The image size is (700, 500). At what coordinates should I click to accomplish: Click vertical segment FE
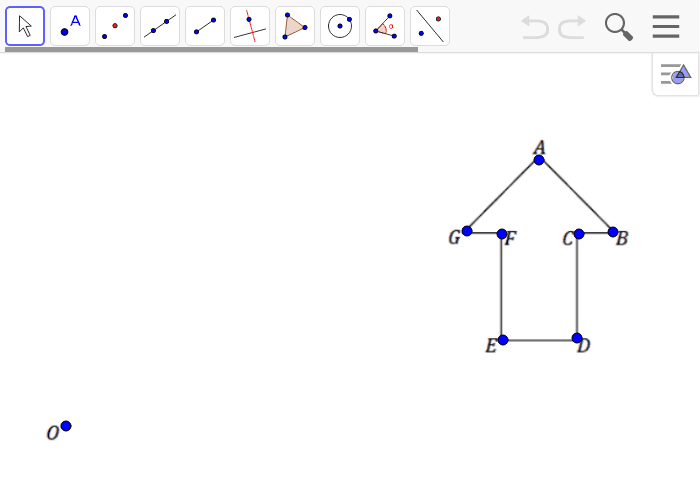click(502, 287)
